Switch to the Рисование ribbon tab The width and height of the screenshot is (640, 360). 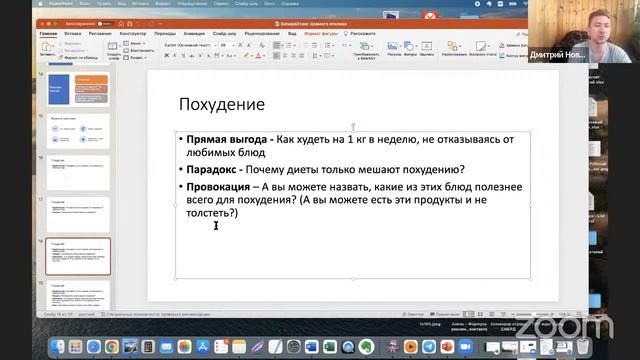[100, 33]
